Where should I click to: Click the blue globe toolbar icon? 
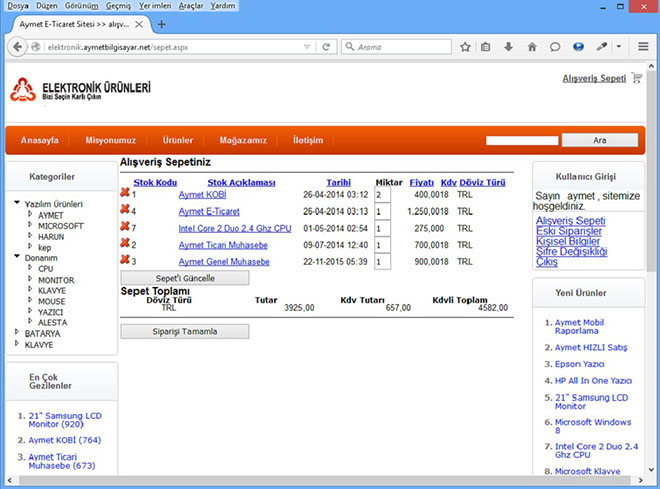tap(578, 47)
